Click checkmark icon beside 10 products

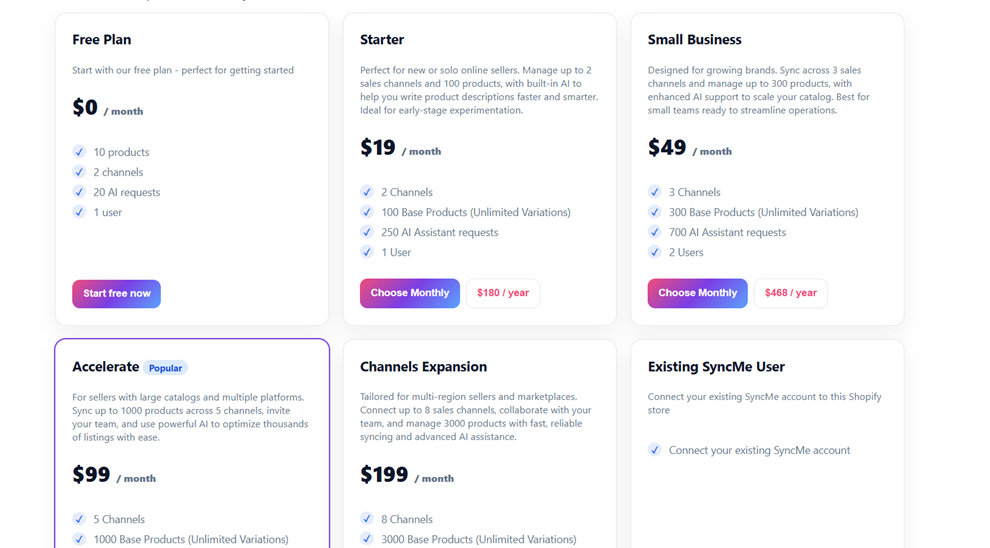coord(79,152)
